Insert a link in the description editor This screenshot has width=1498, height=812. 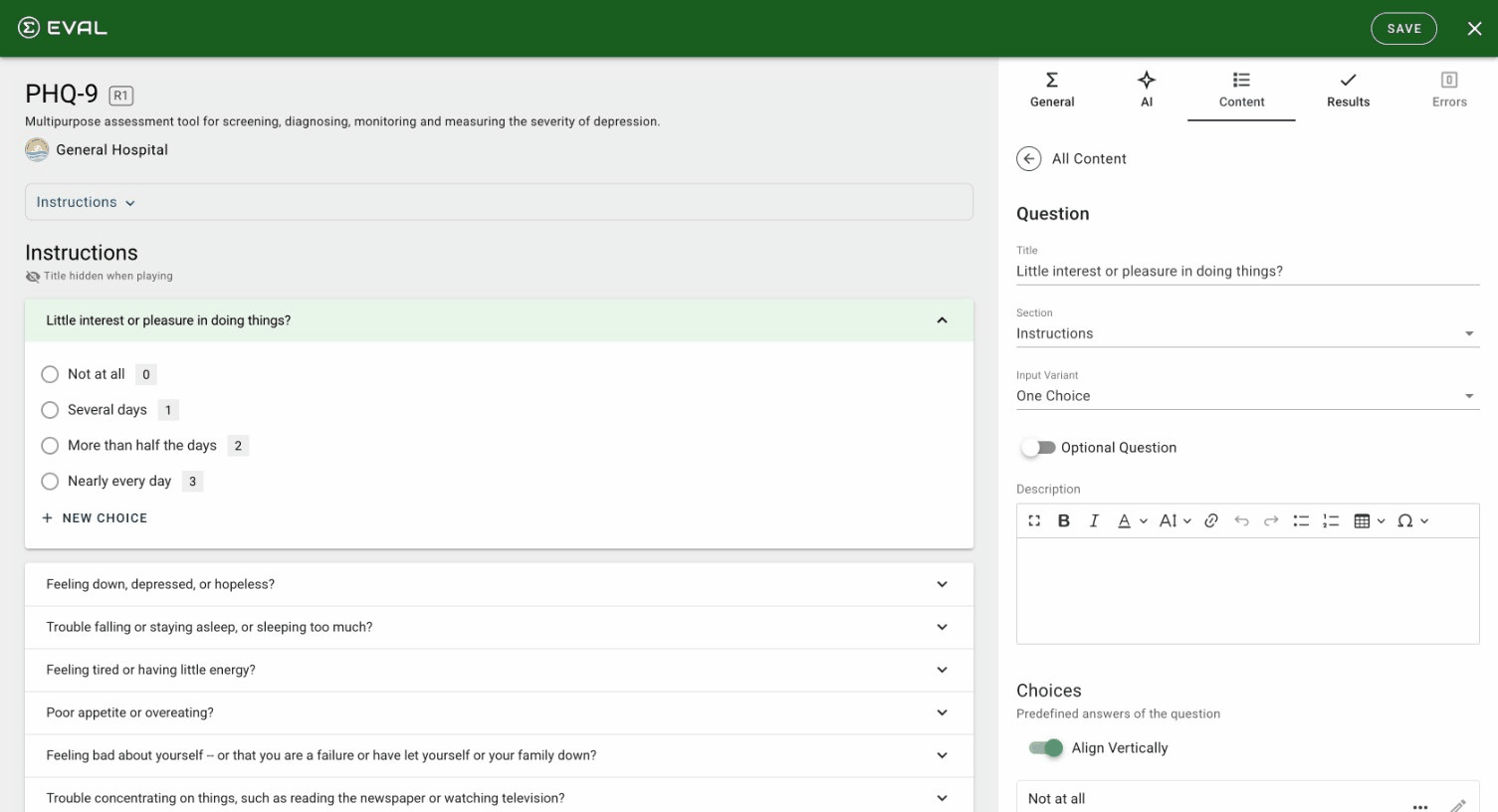1210,519
